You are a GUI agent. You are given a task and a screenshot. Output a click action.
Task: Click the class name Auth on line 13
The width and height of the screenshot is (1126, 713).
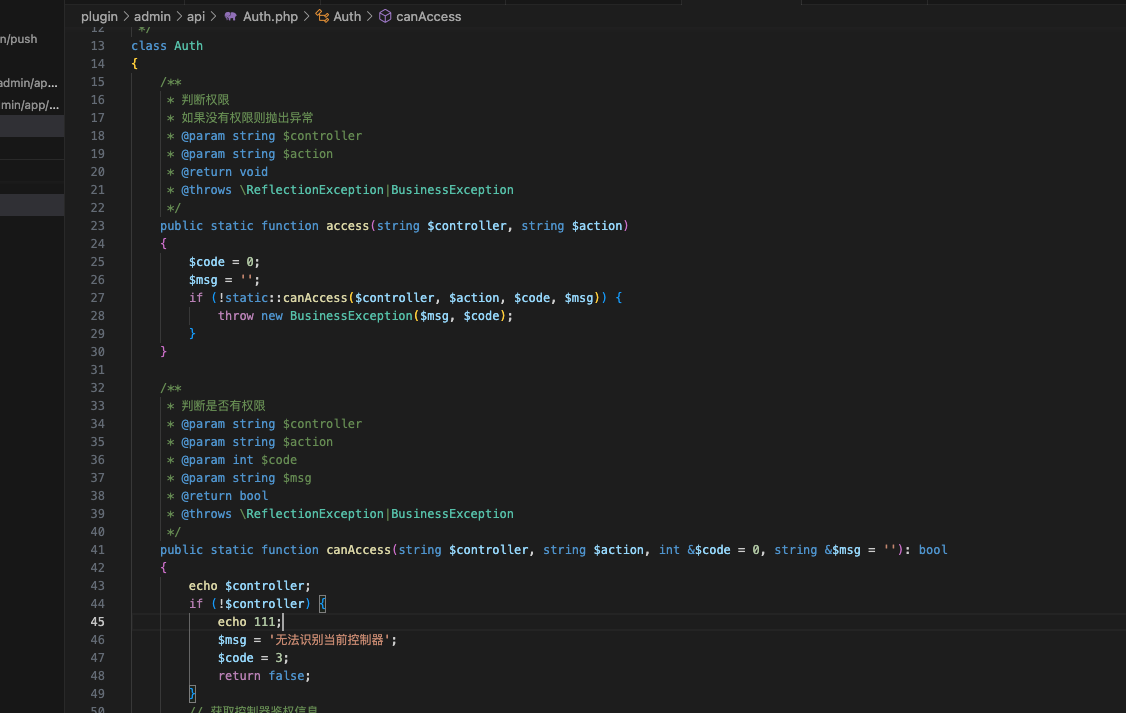click(188, 46)
